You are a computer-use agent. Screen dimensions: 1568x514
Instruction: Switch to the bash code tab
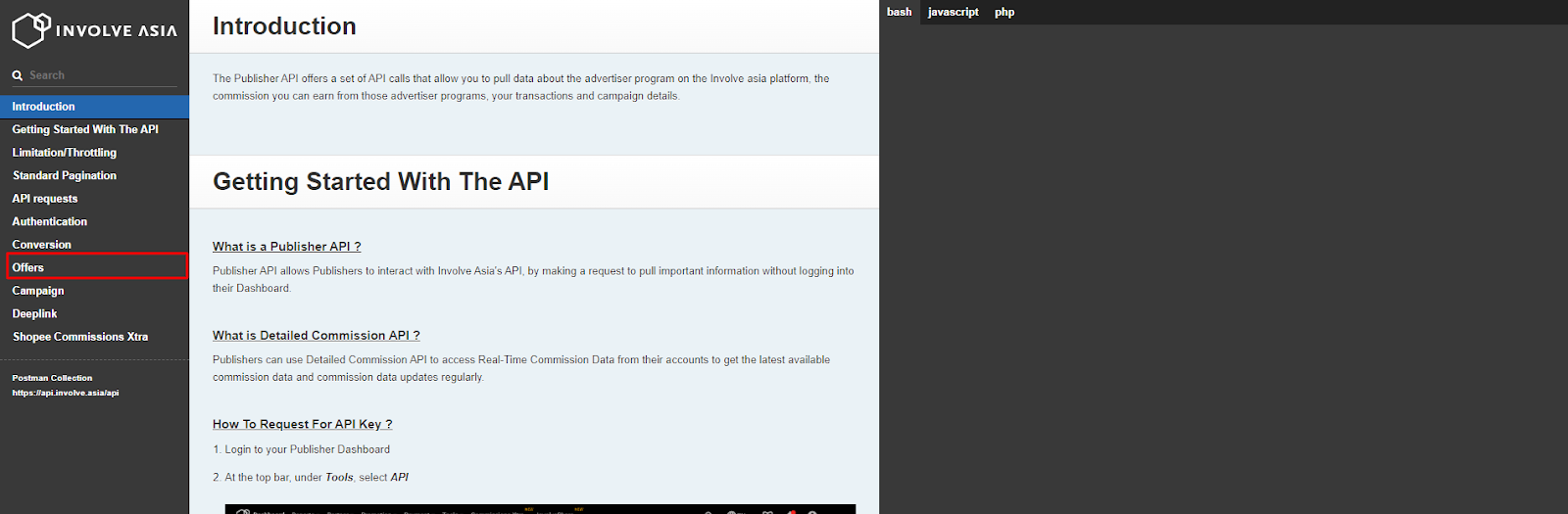899,12
